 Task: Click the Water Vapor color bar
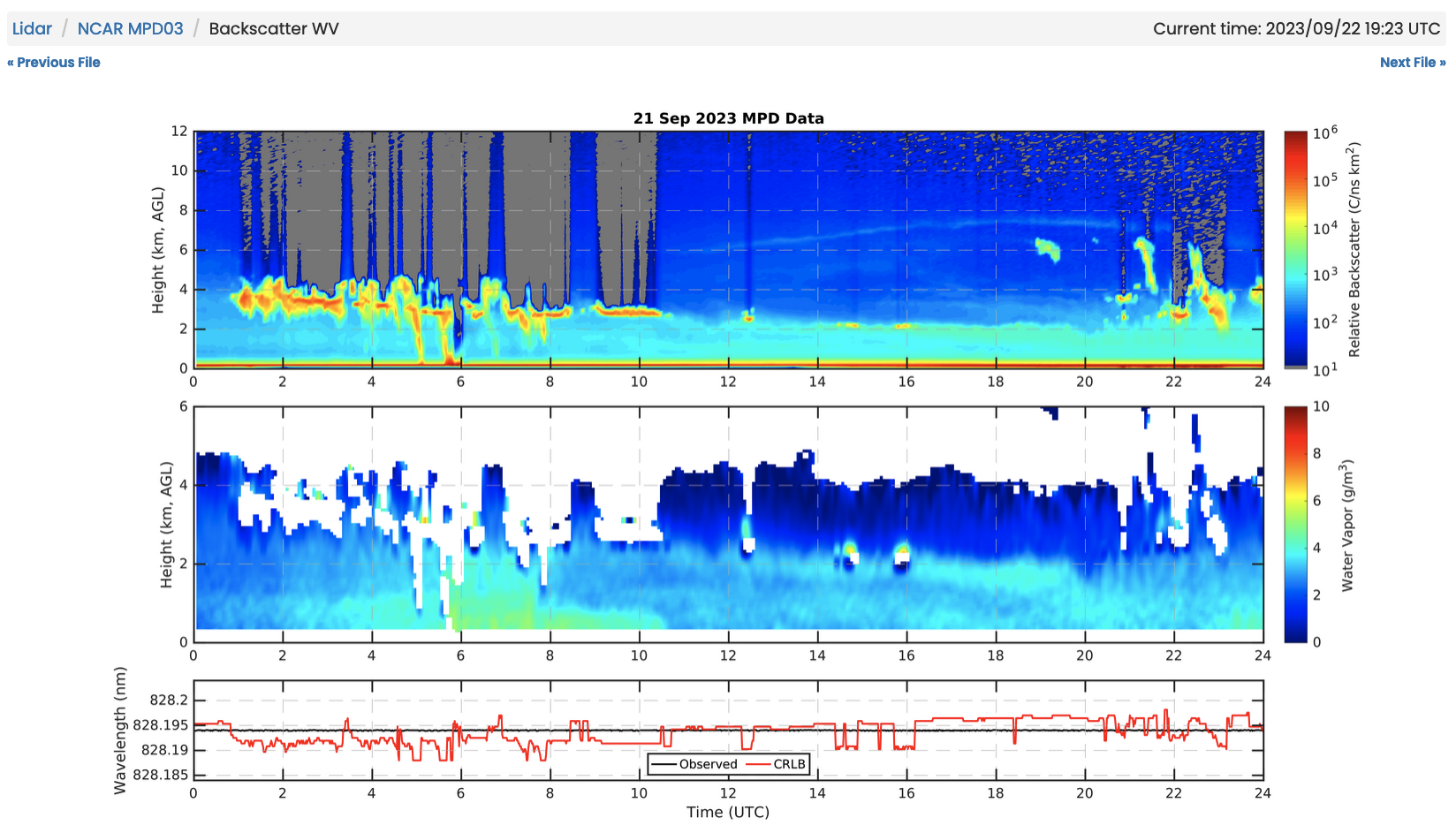coord(1295,524)
